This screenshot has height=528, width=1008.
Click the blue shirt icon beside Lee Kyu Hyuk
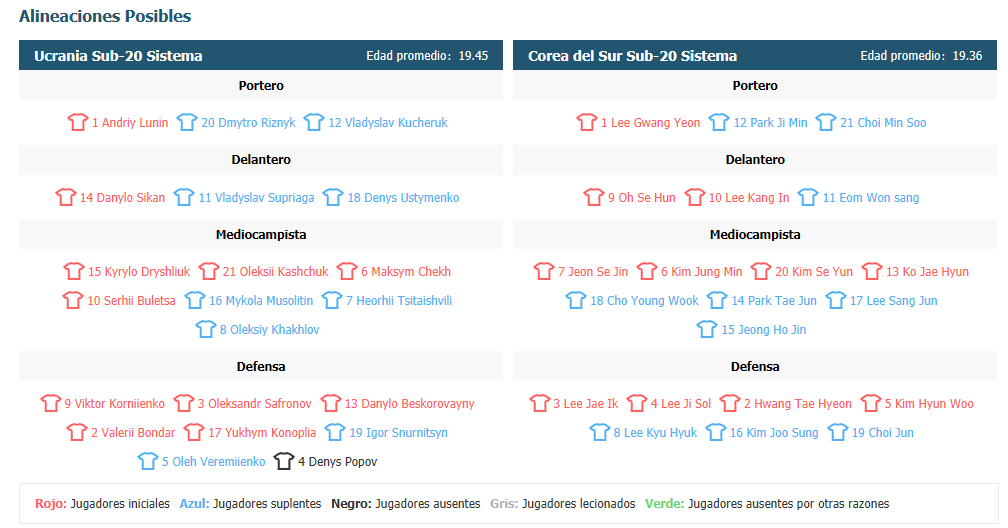600,432
